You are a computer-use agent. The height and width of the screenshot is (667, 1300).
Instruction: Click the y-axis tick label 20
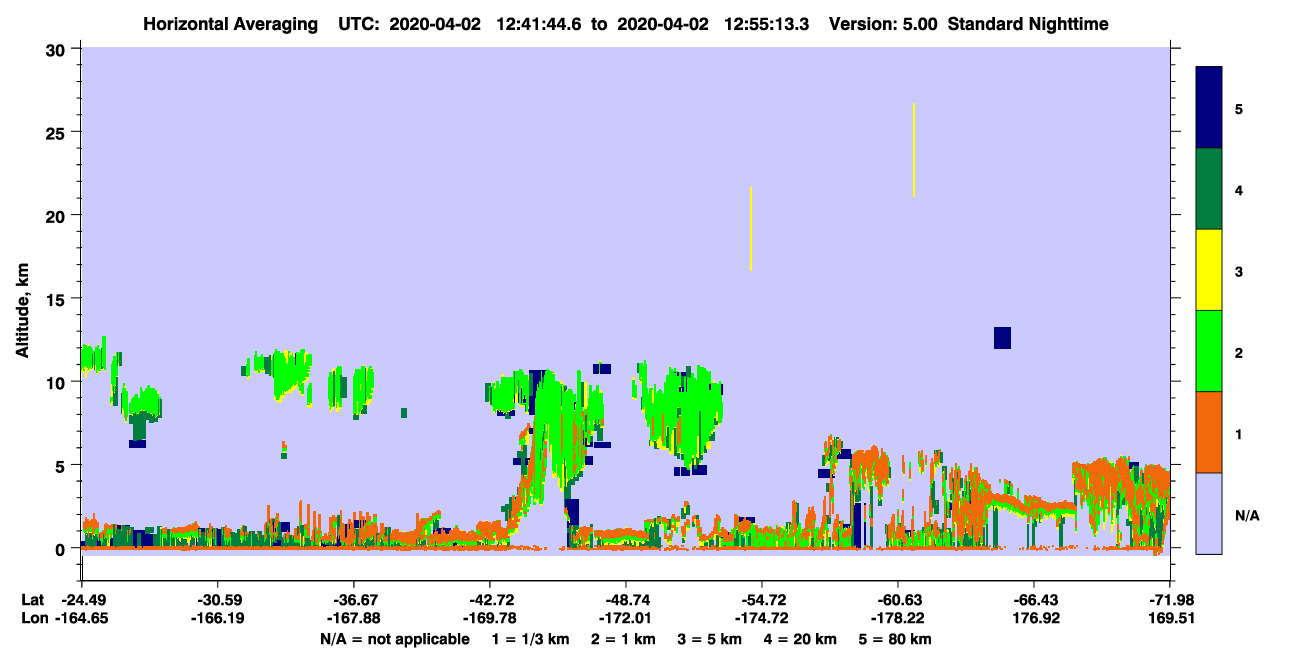pyautogui.click(x=57, y=216)
